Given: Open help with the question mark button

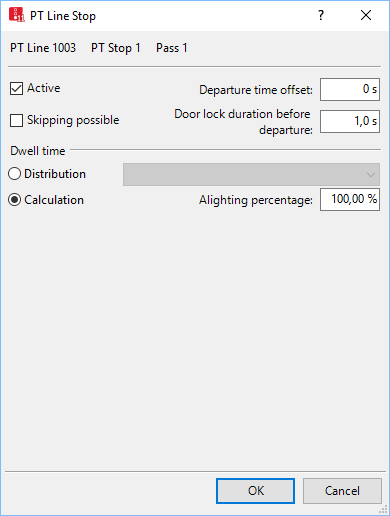Looking at the screenshot, I should click(x=321, y=15).
